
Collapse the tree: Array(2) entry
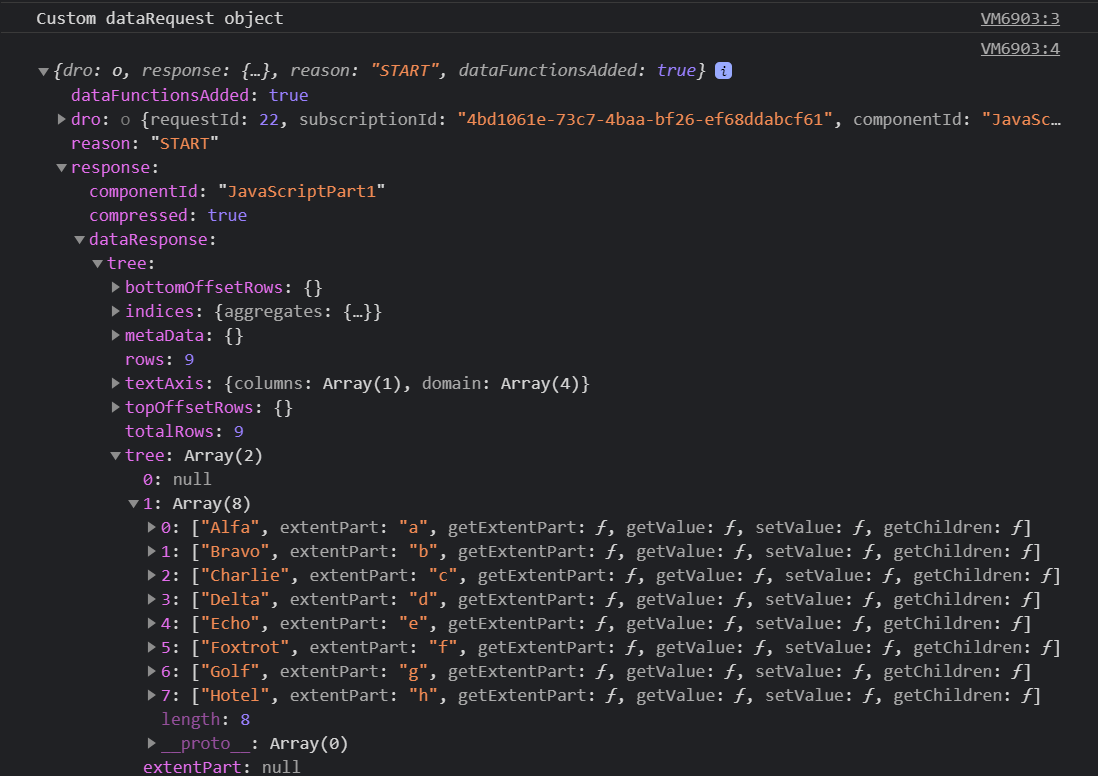pos(116,456)
